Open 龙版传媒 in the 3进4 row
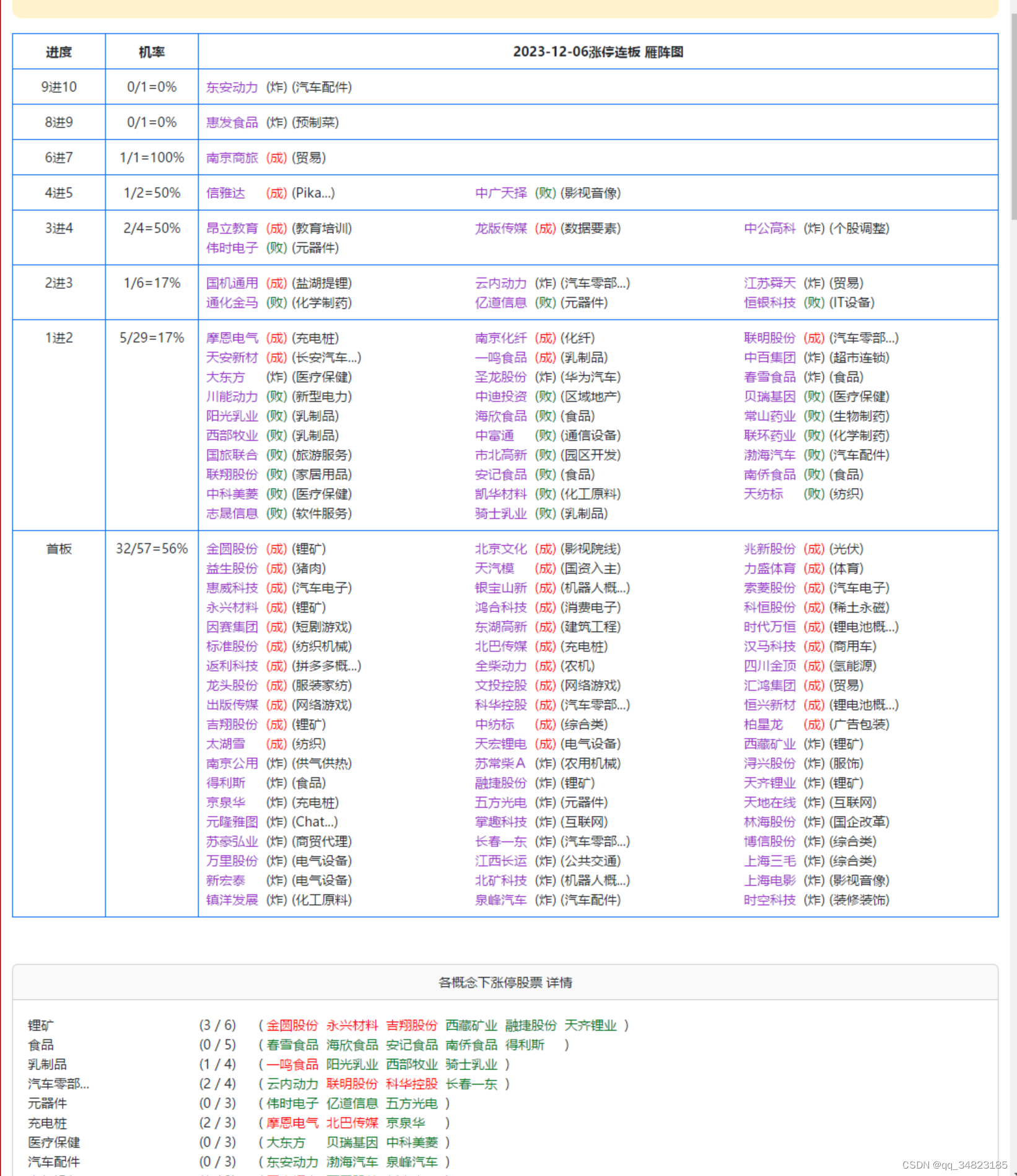Image resolution: width=1017 pixels, height=1176 pixels. click(x=501, y=229)
